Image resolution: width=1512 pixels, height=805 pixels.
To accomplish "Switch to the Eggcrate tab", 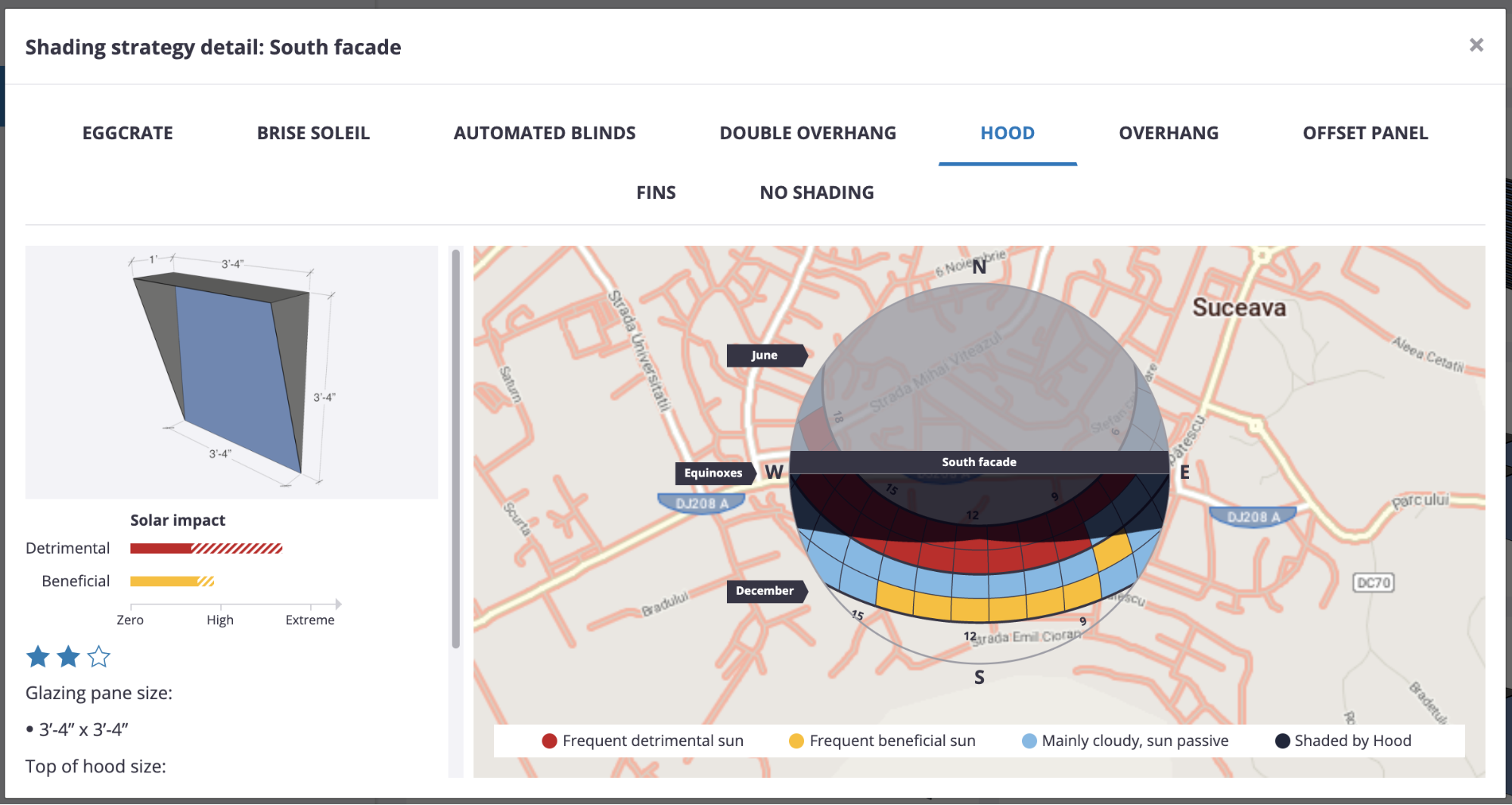I will point(128,133).
